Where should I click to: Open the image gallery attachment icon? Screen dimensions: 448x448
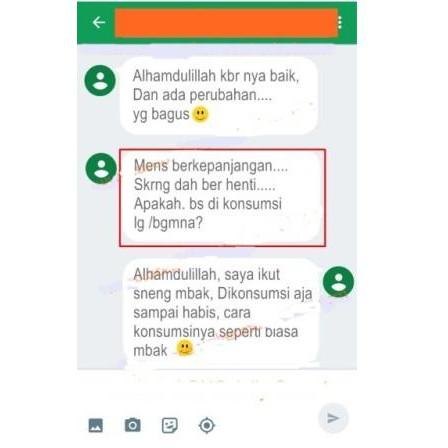tap(96, 426)
